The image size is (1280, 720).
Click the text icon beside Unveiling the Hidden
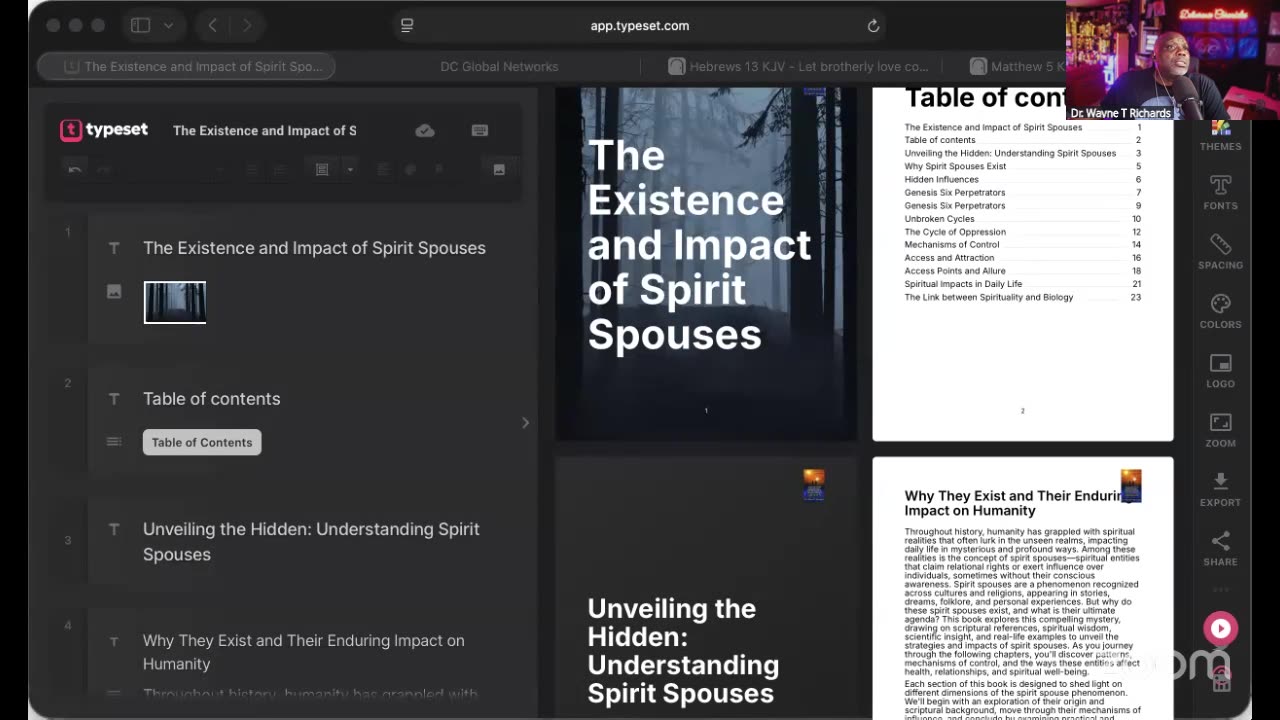(x=114, y=529)
